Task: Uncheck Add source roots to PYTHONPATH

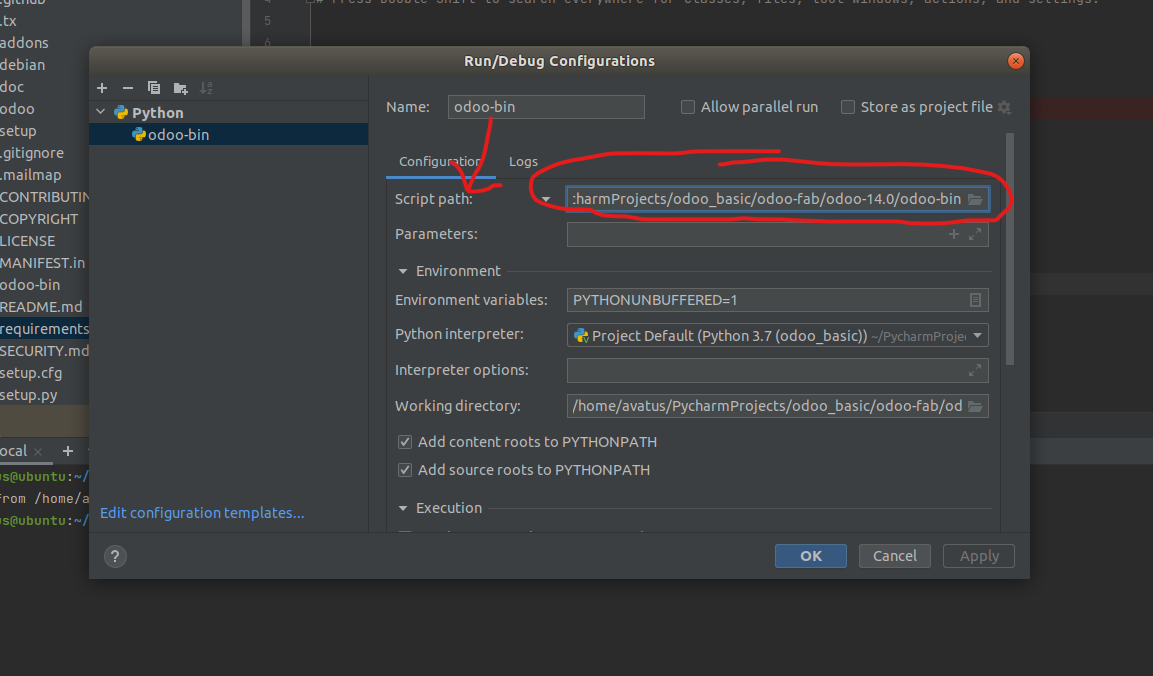Action: tap(404, 470)
